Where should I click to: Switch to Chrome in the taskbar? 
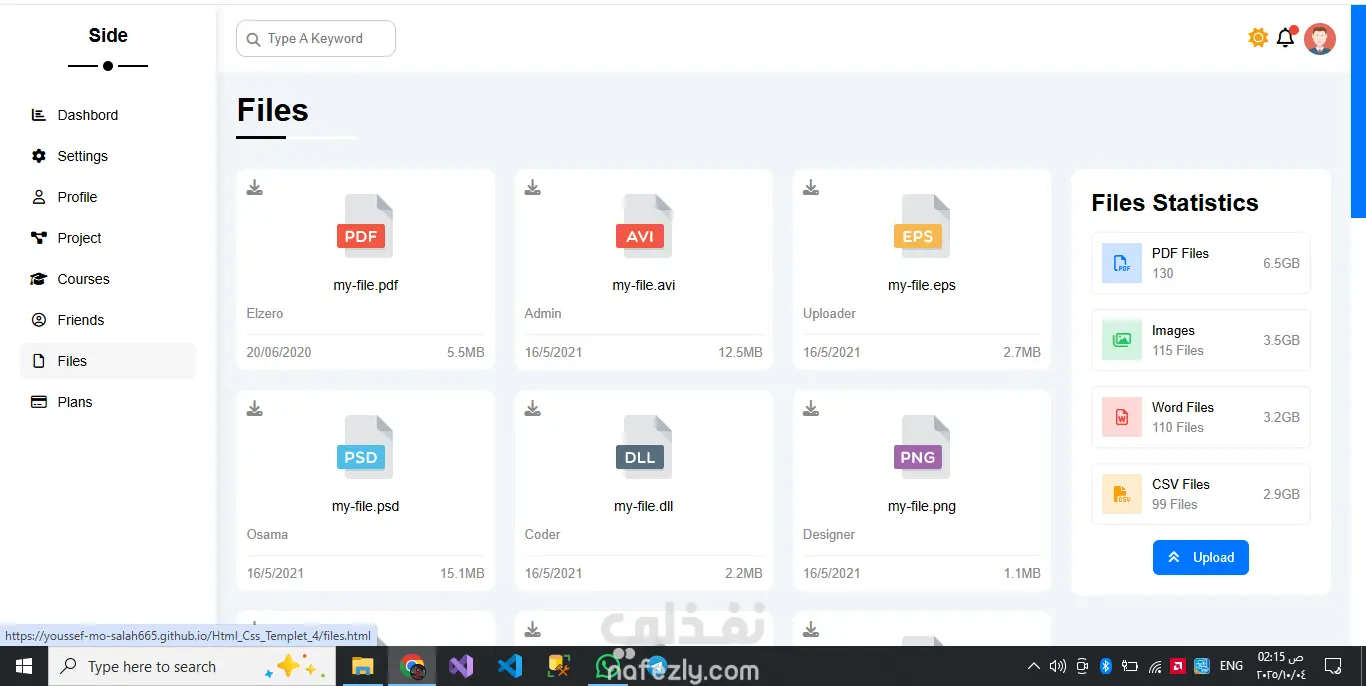point(412,666)
